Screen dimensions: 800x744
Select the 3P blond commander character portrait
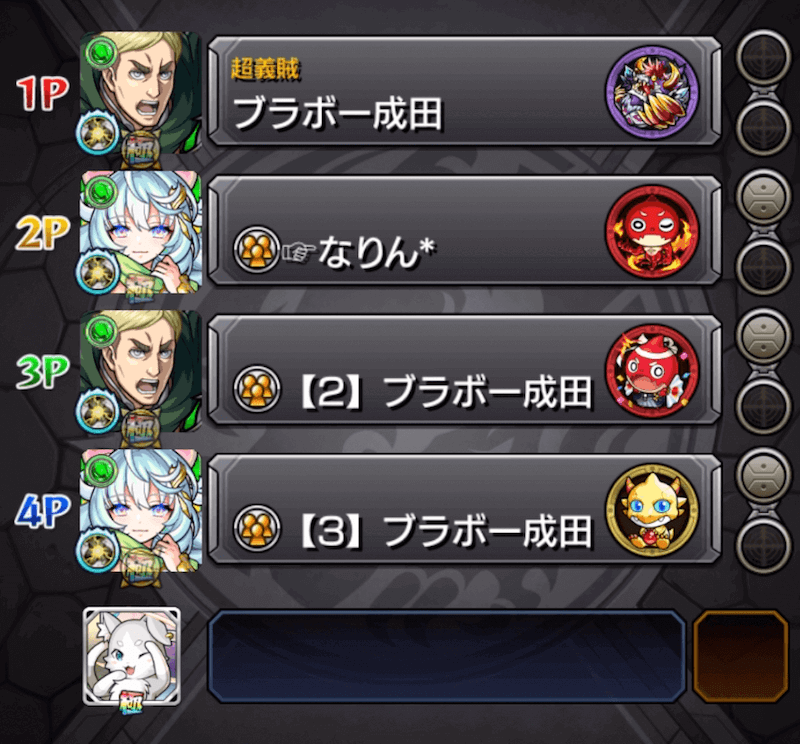point(141,371)
